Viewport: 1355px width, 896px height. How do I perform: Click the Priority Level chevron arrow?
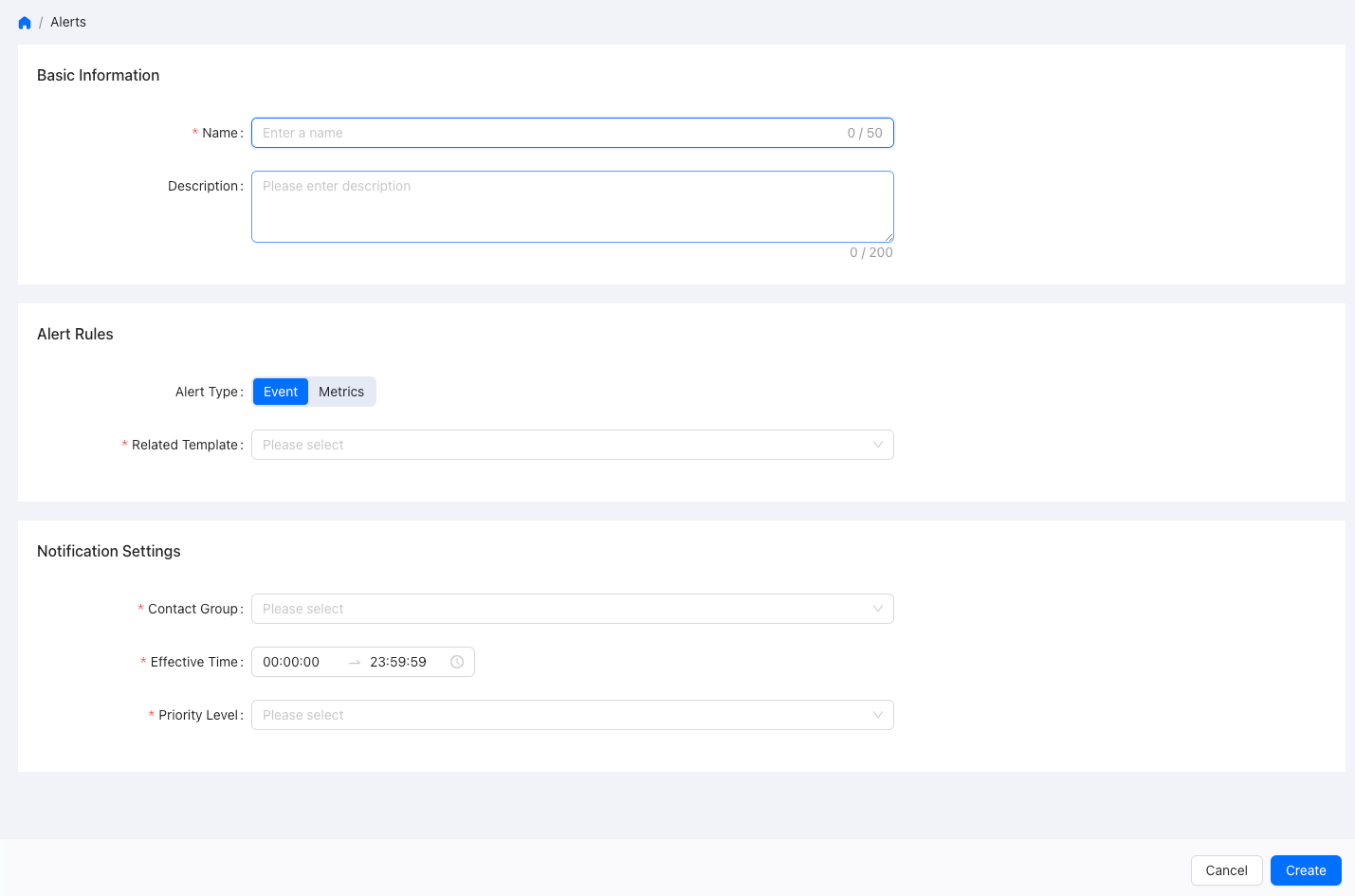point(877,715)
